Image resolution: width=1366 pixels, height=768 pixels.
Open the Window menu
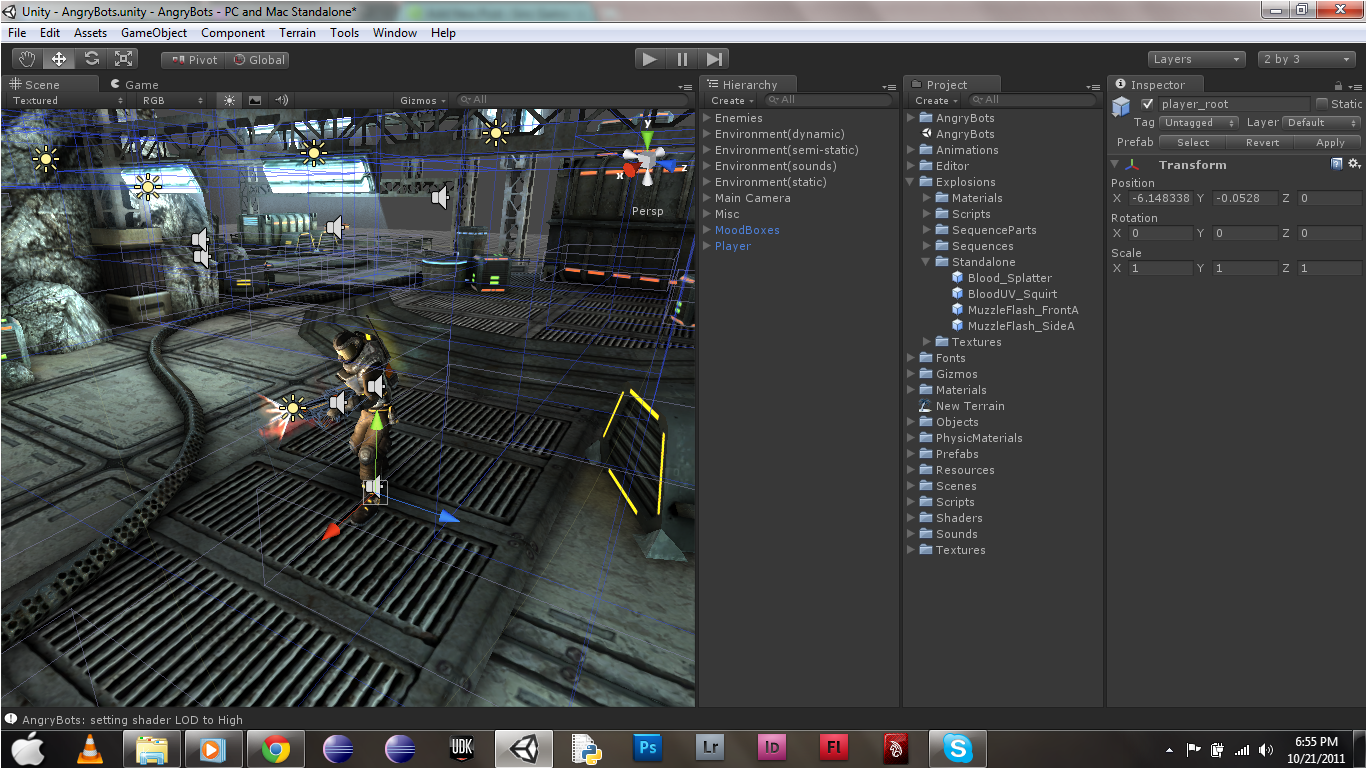point(395,33)
